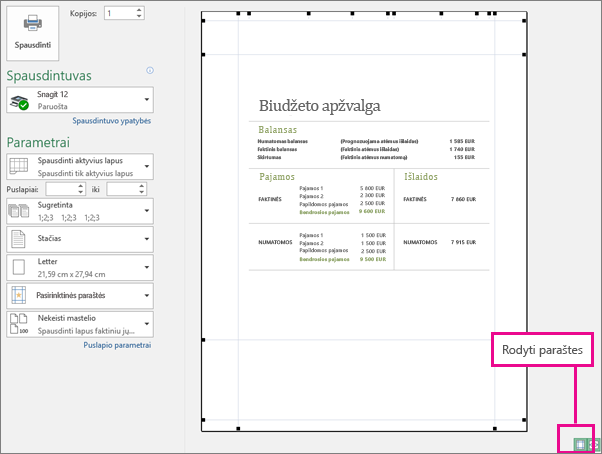The image size is (602, 454).
Task: Click the no scaling pages icon
Action: tap(18, 324)
